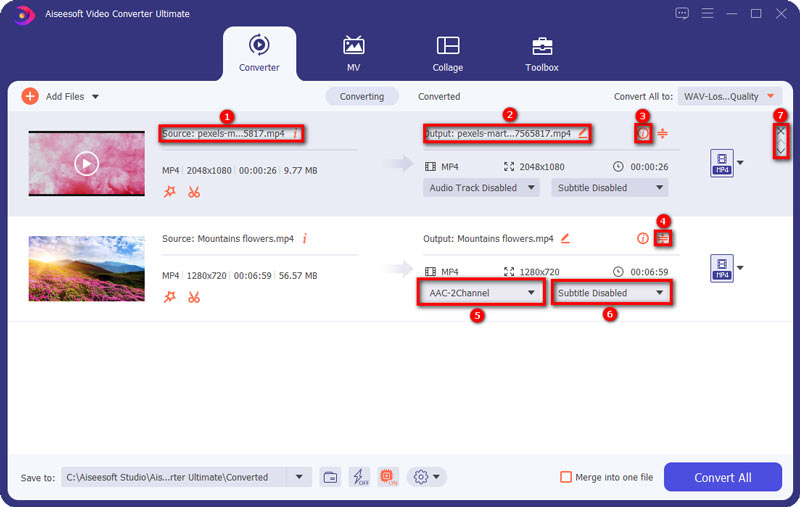Play the pink smoke video thumbnail

pyautogui.click(x=86, y=164)
